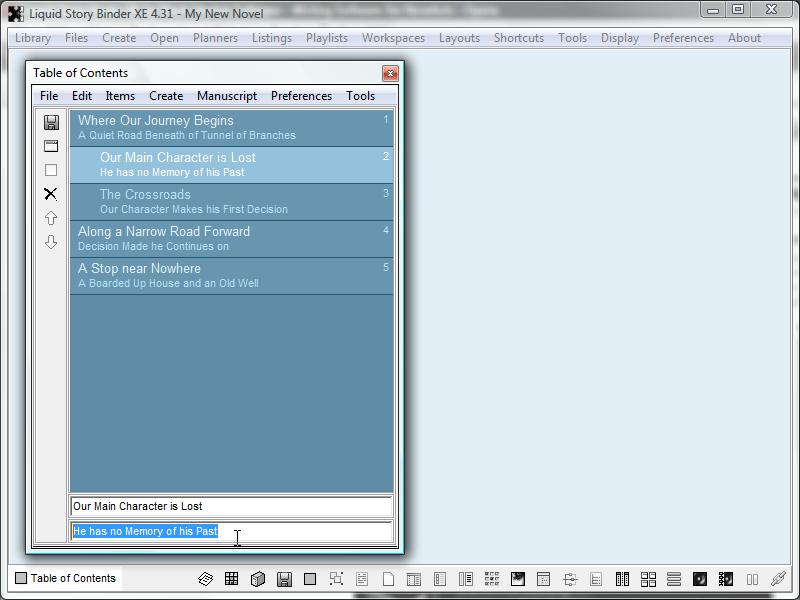The image size is (800, 600).
Task: Open the Workspaces menu
Action: (393, 38)
